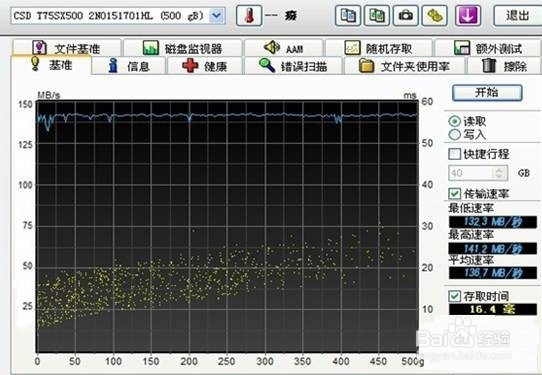Viewport: 542px width, 375px height.
Task: Click the disk monitor chart icon
Action: pos(151,48)
